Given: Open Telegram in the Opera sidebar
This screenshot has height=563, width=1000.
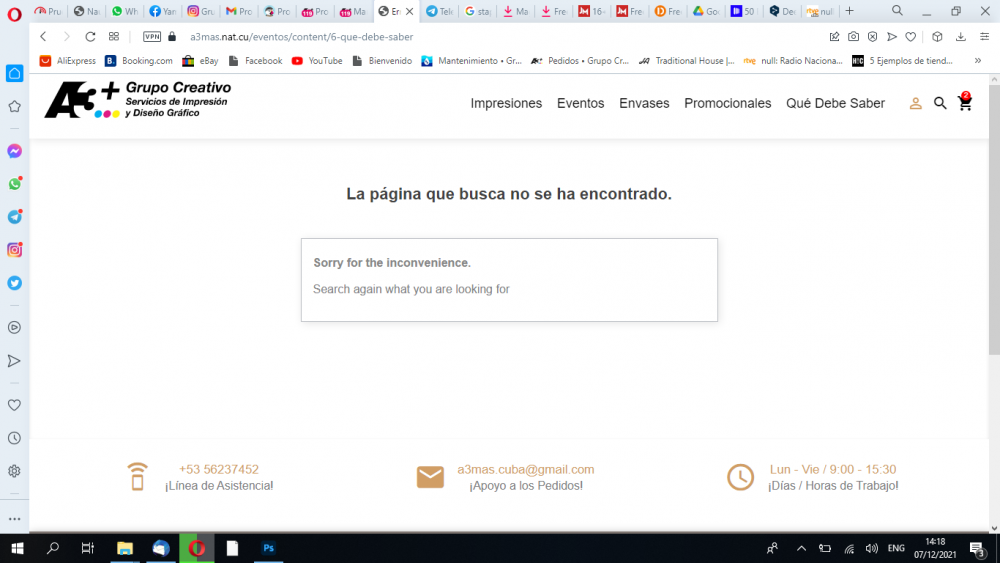Looking at the screenshot, I should pyautogui.click(x=14, y=217).
